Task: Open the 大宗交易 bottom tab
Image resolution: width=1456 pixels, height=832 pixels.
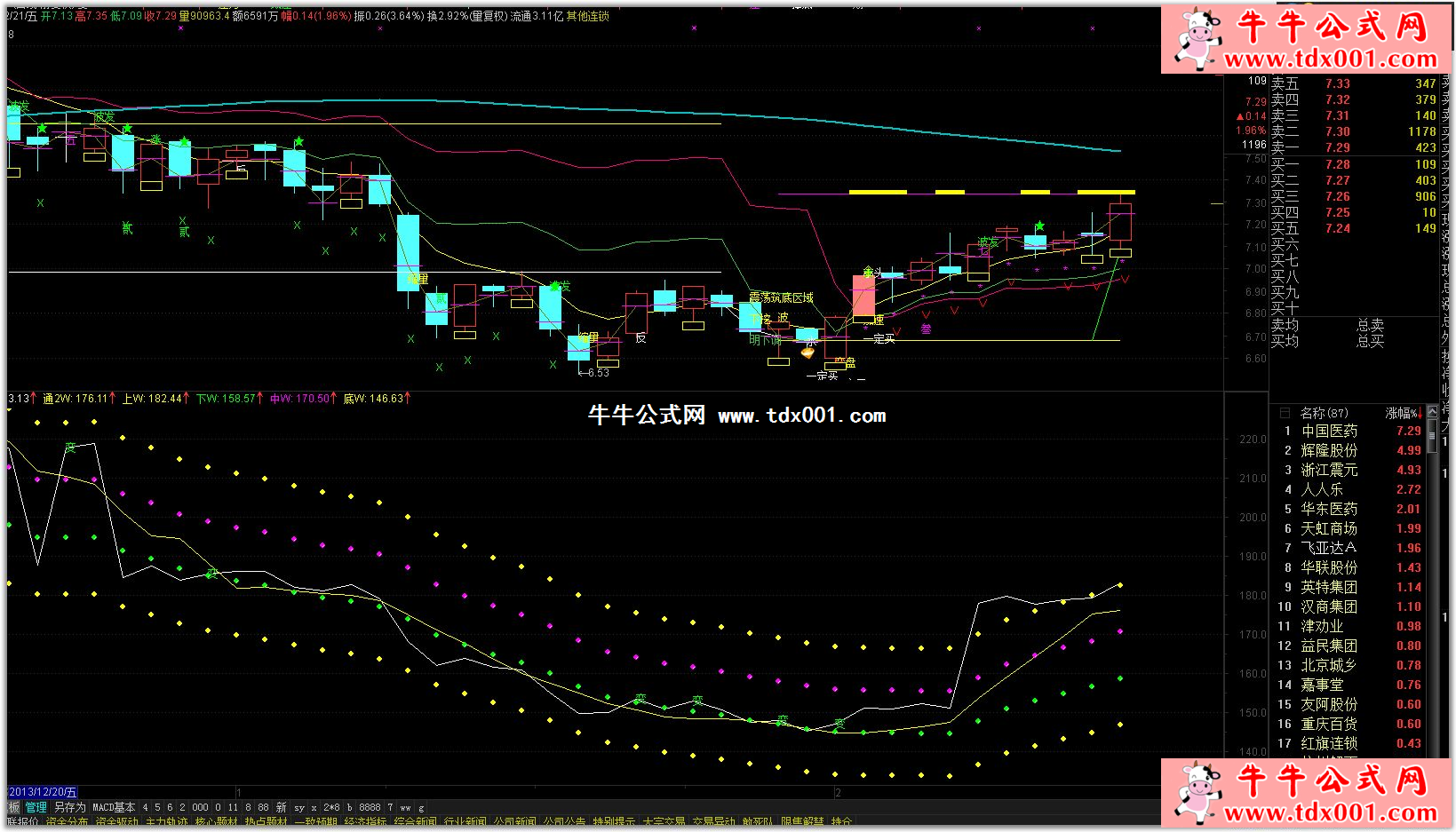Action: [664, 822]
